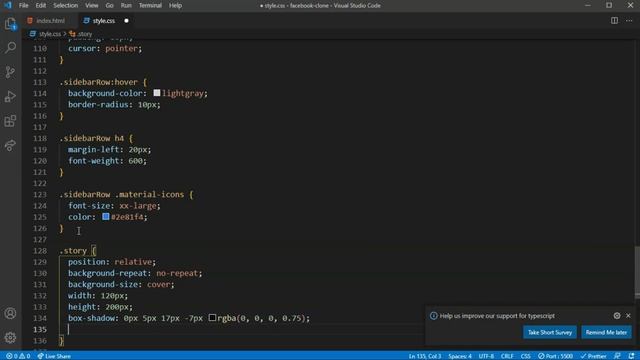640x360 pixels.
Task: Click the Port : 5500 Live Server status
Action: tap(555, 356)
